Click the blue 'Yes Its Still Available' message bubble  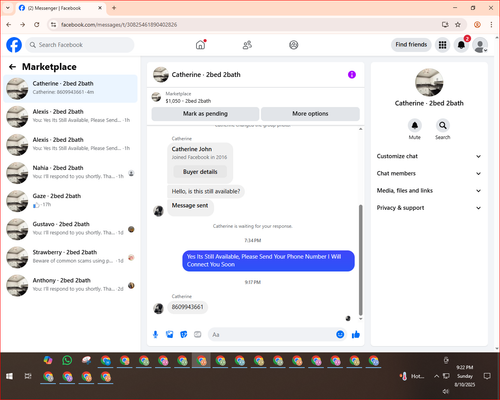268,261
